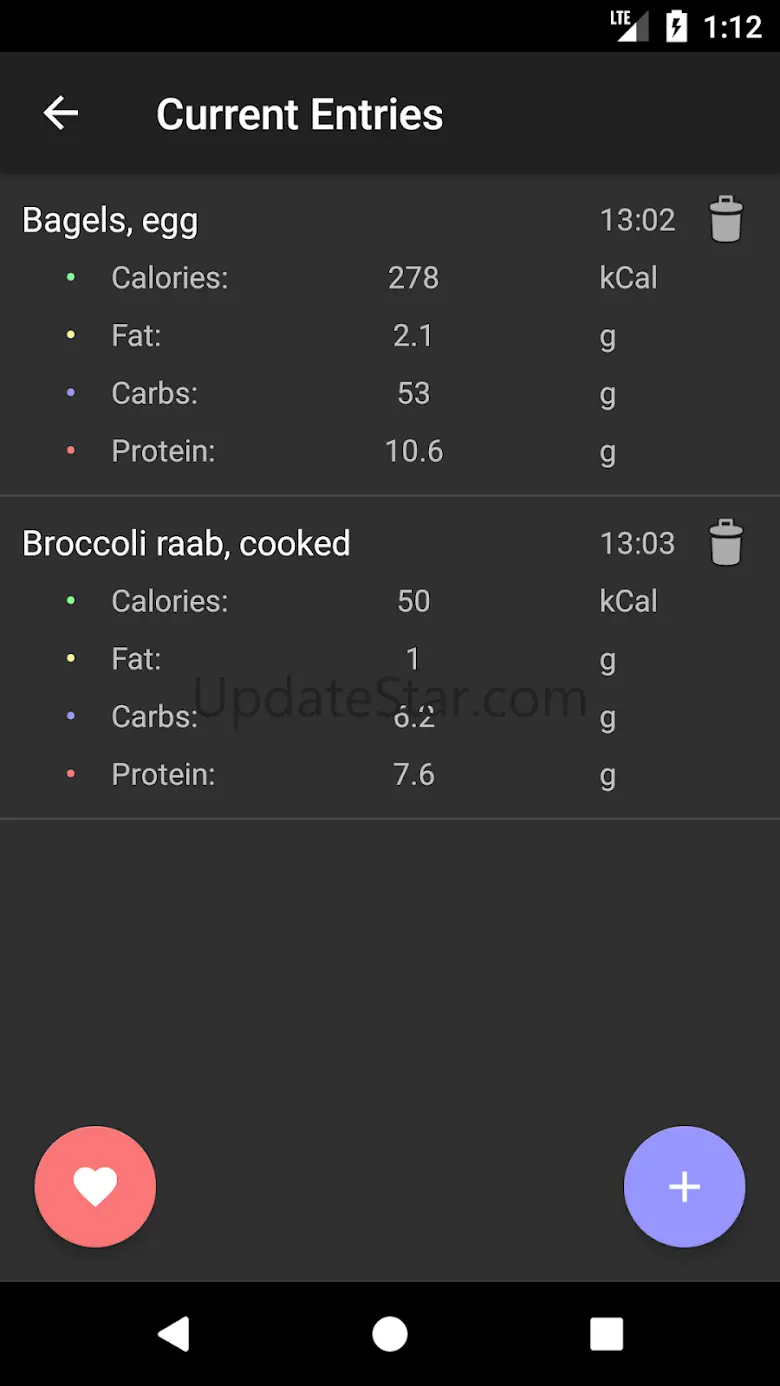The height and width of the screenshot is (1386, 780).
Task: Tap the Bagels Calories value 278
Action: 413,278
